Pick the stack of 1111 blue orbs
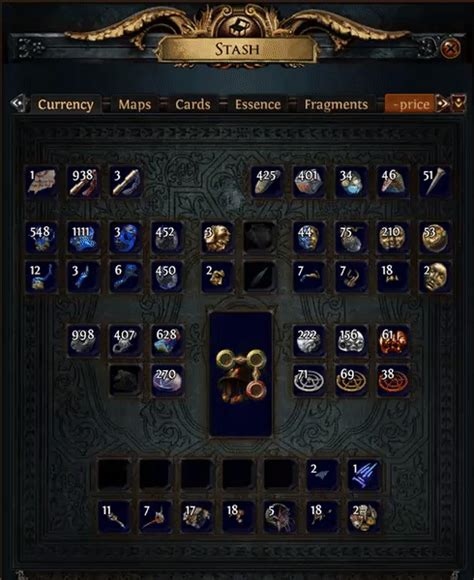474x580 pixels. pyautogui.click(x=83, y=237)
